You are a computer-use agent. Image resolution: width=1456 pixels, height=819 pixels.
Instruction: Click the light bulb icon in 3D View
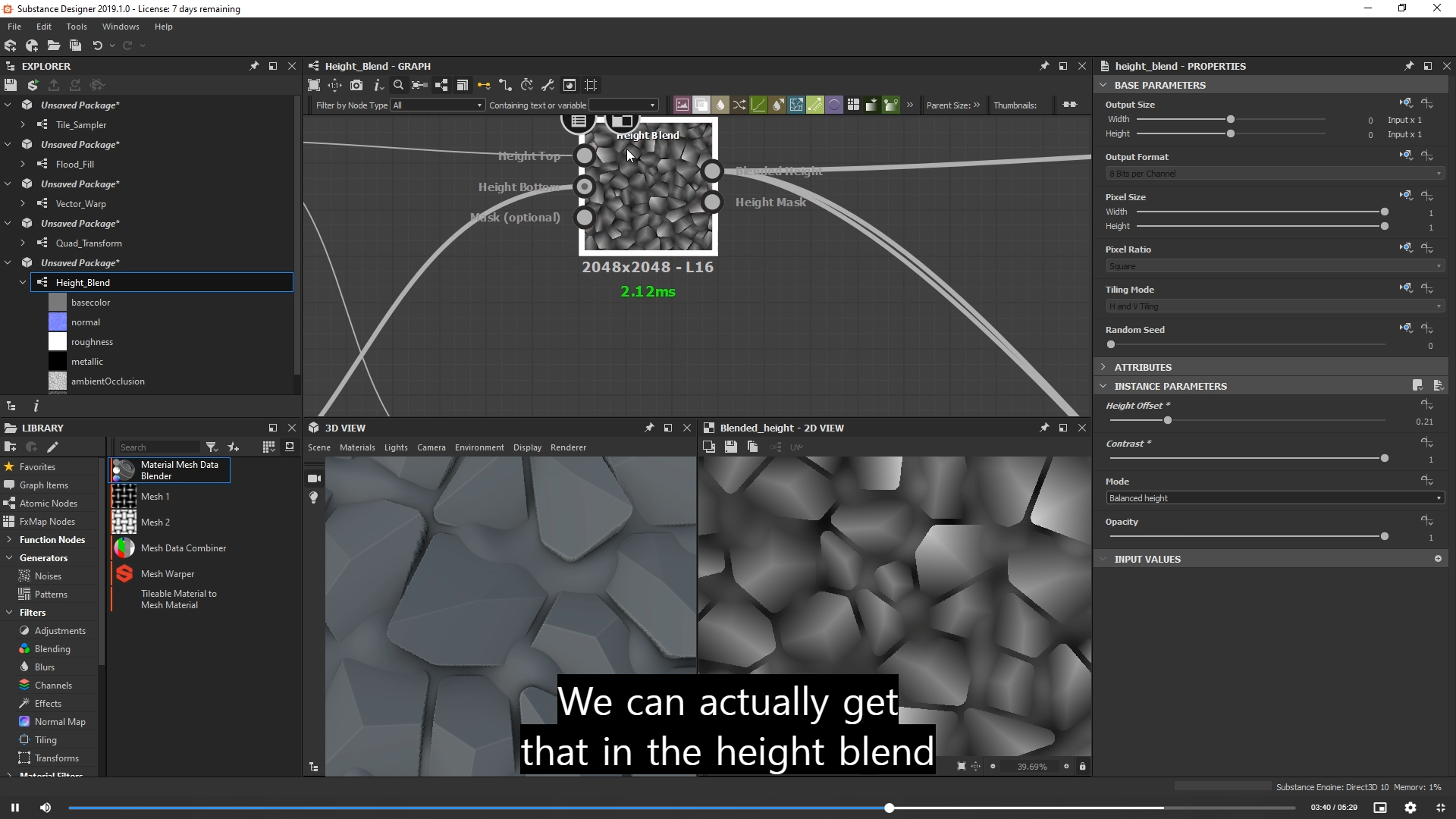pos(314,497)
